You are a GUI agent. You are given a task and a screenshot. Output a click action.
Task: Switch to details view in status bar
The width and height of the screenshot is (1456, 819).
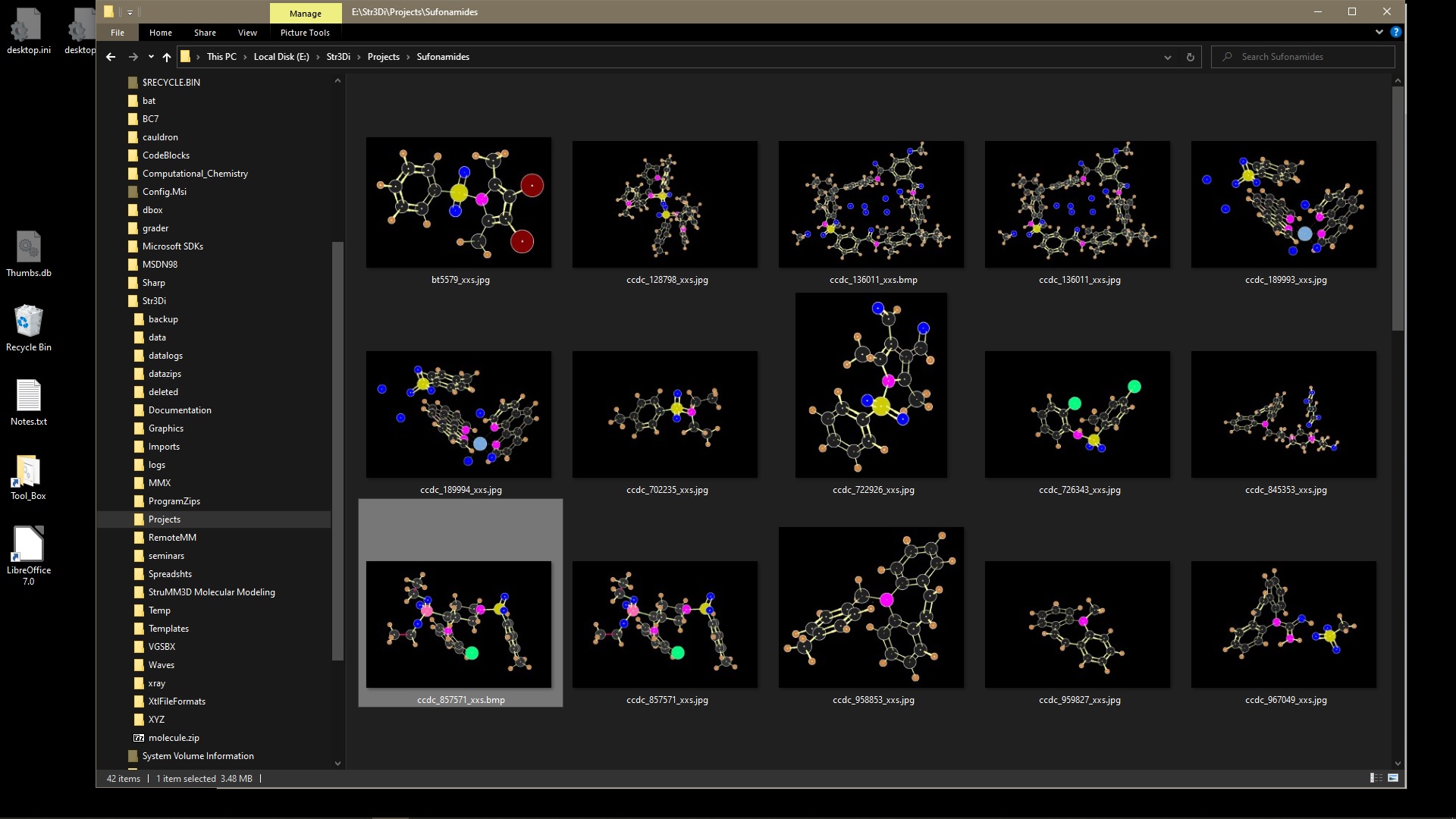(x=1376, y=778)
